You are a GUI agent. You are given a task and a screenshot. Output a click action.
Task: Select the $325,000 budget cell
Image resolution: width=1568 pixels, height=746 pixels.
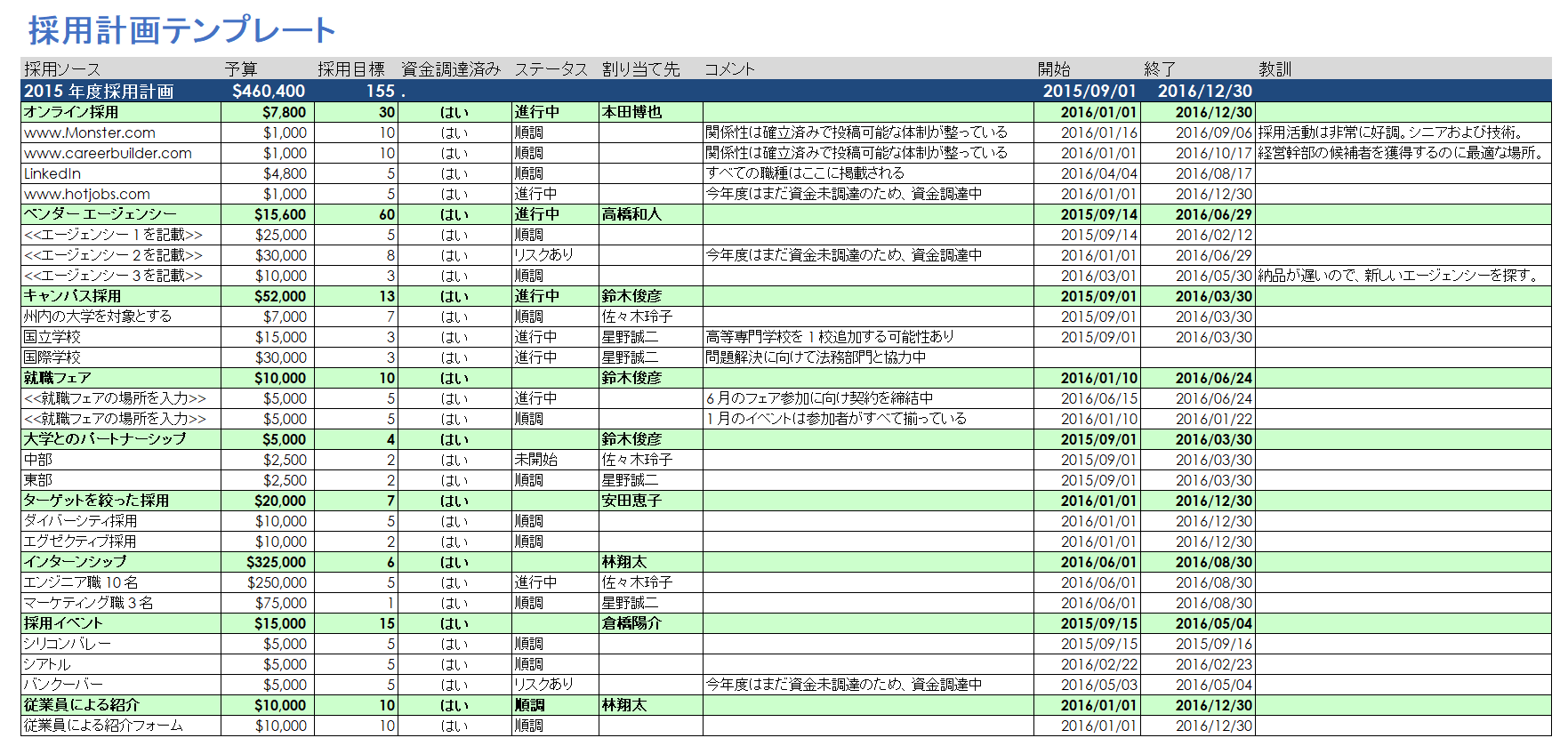pyautogui.click(x=276, y=563)
